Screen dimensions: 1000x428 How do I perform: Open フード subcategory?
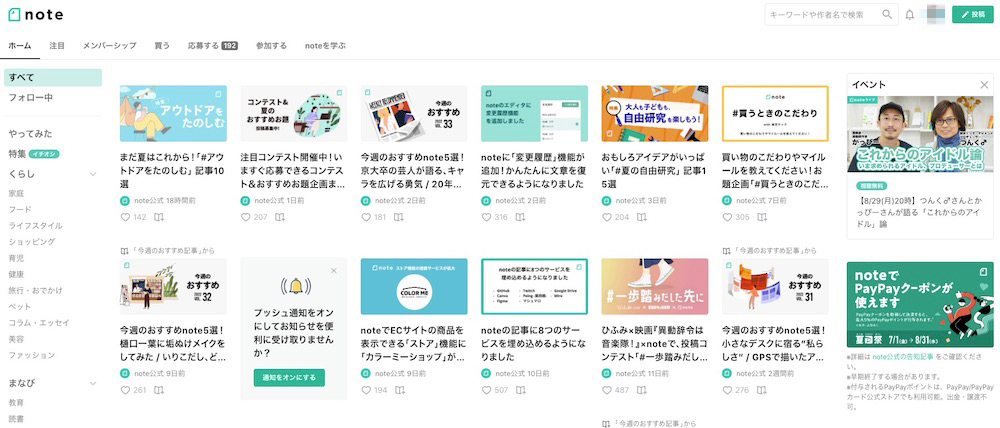20,209
